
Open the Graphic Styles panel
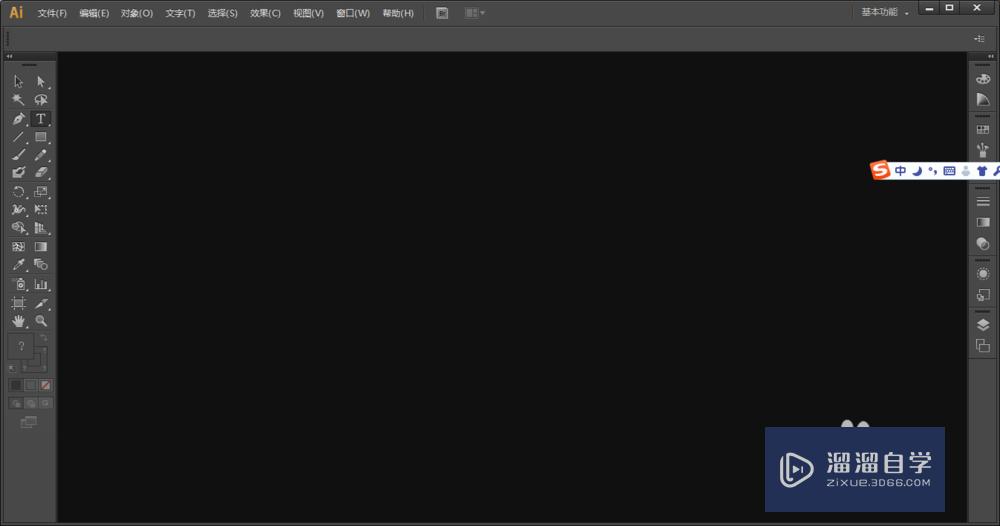[x=983, y=295]
